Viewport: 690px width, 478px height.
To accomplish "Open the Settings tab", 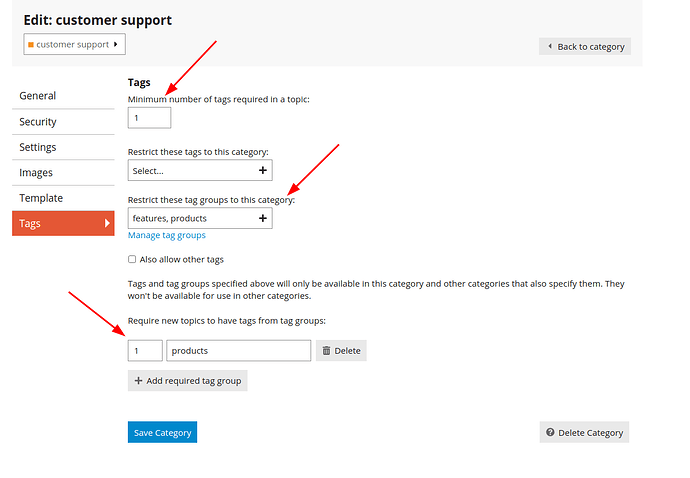I will coord(63,147).
